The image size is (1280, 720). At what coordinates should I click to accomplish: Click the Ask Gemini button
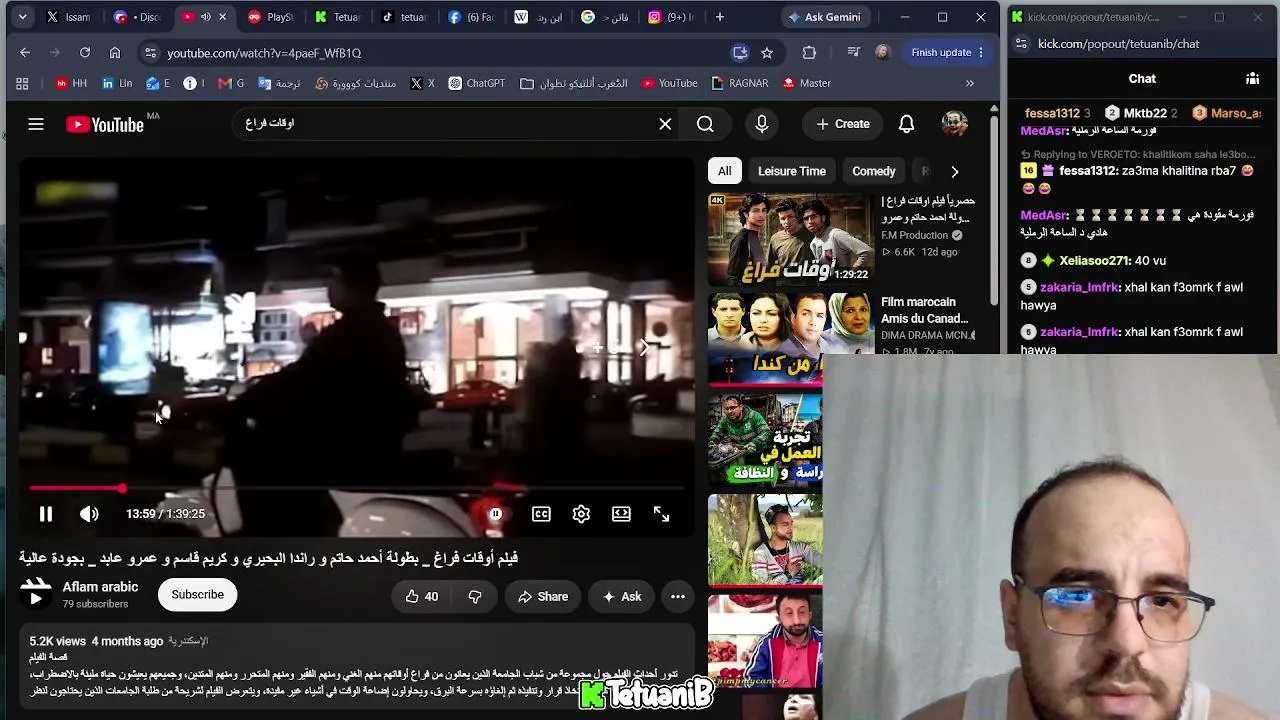pyautogui.click(x=825, y=17)
